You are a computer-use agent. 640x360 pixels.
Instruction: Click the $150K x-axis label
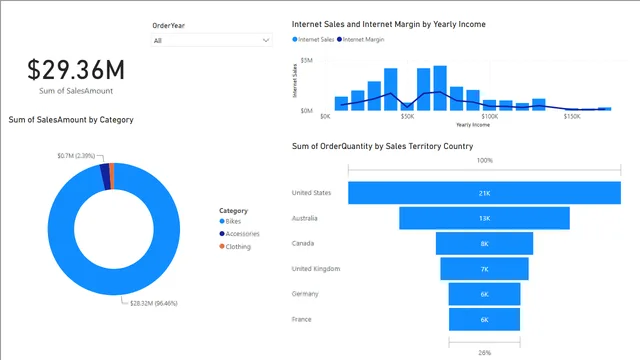(571, 117)
